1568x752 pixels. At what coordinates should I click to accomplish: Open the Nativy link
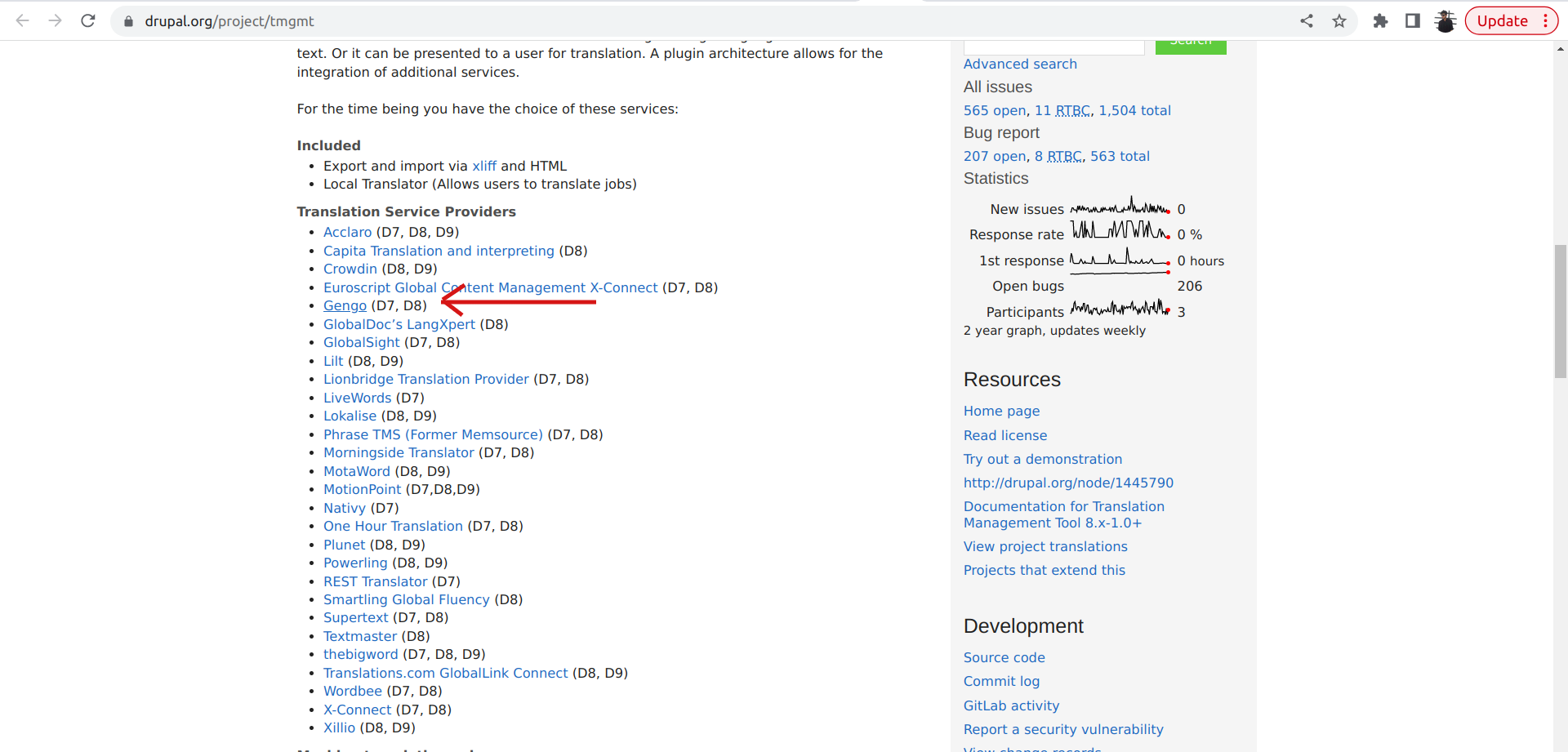[x=345, y=508]
